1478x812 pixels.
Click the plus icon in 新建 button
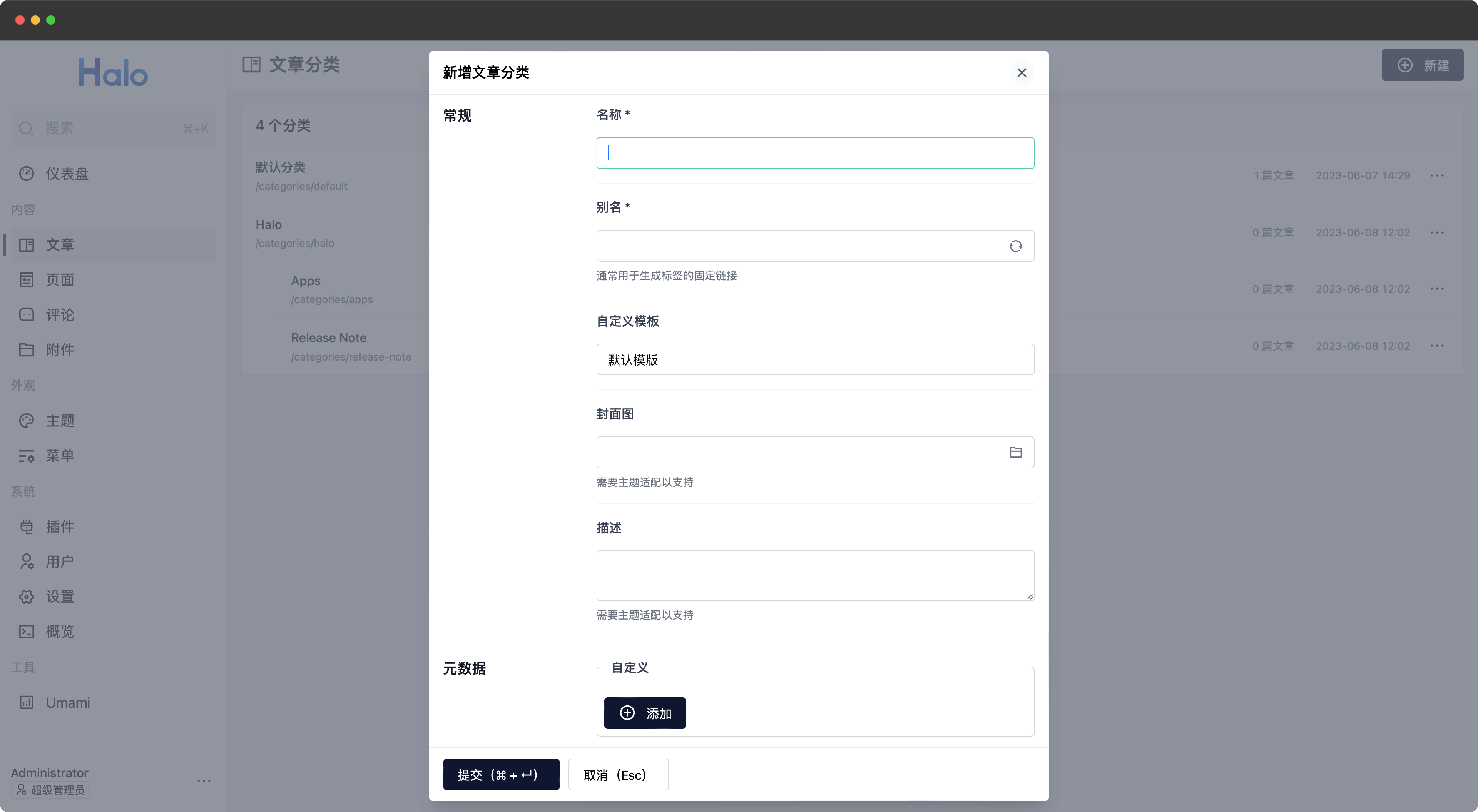coord(1405,65)
